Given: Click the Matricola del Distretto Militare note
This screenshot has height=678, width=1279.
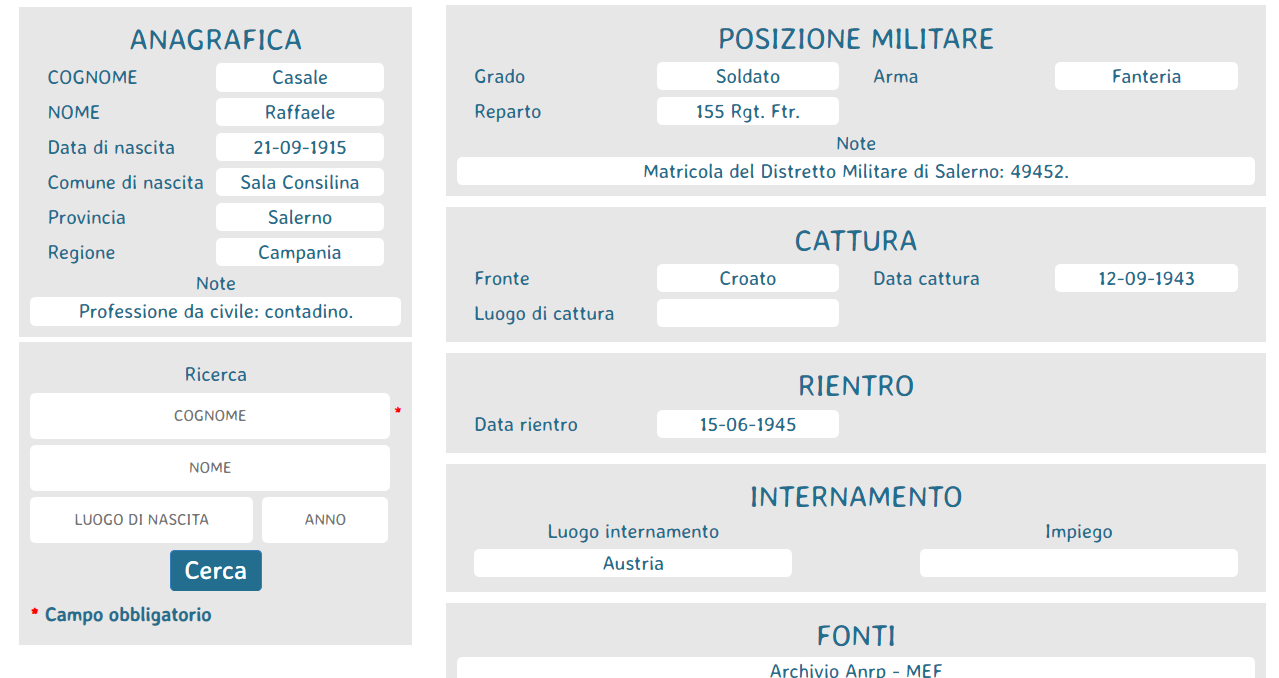Looking at the screenshot, I should tap(856, 171).
